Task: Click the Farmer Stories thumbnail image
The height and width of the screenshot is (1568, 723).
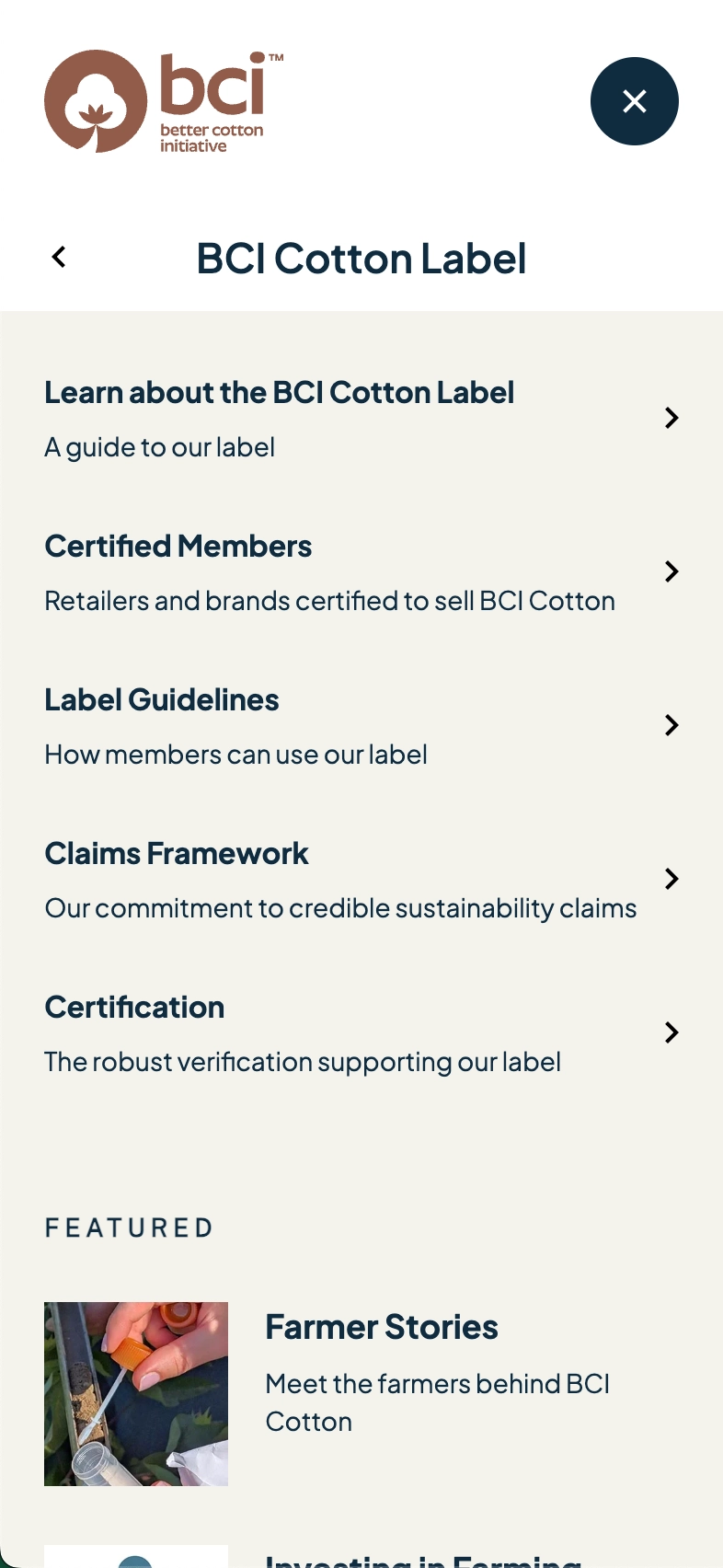Action: [x=136, y=1393]
